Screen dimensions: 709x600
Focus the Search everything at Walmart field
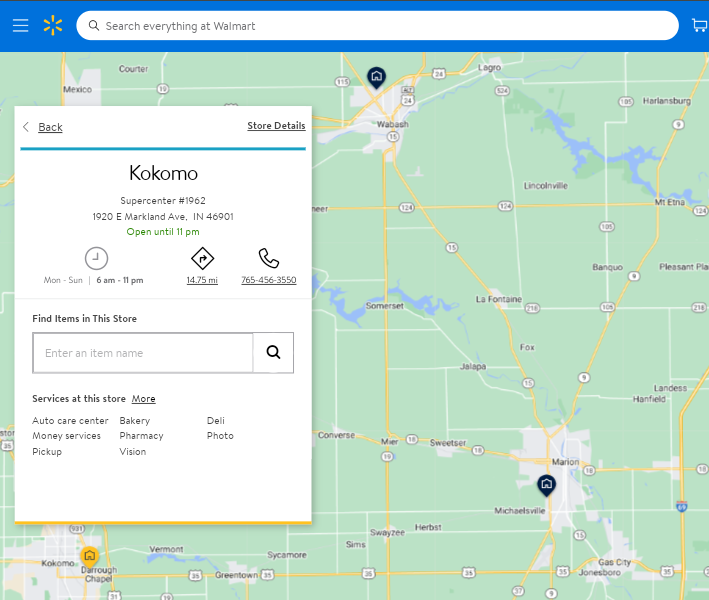377,26
